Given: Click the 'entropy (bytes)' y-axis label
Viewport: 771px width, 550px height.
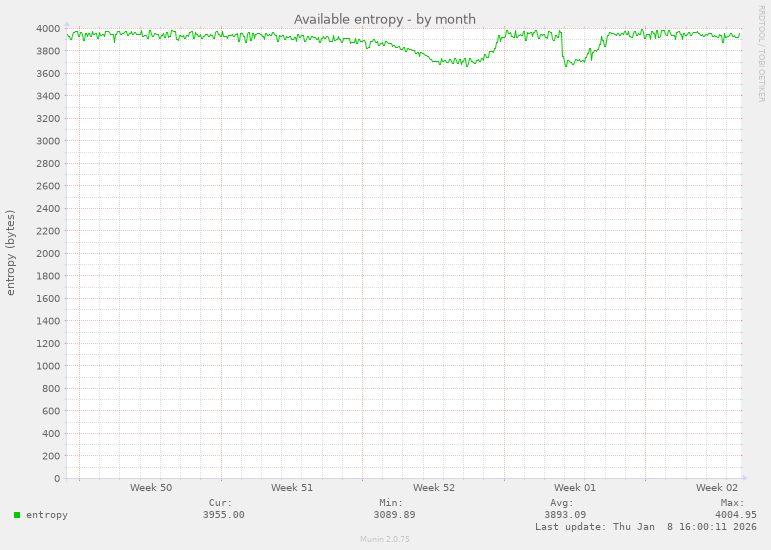Looking at the screenshot, I should pyautogui.click(x=11, y=252).
